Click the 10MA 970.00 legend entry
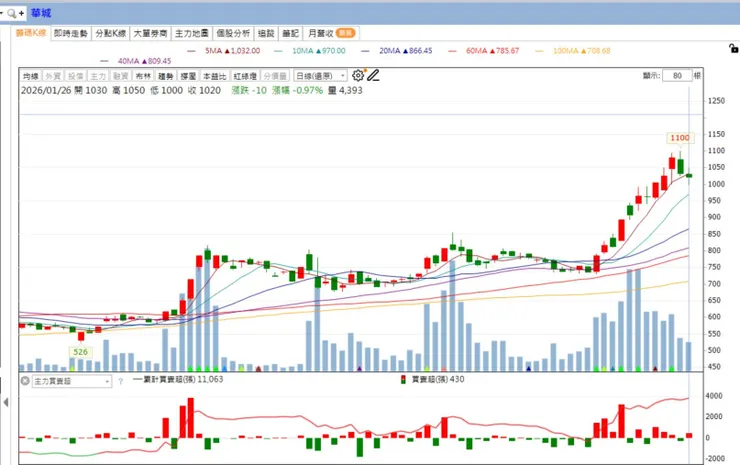 pos(310,51)
